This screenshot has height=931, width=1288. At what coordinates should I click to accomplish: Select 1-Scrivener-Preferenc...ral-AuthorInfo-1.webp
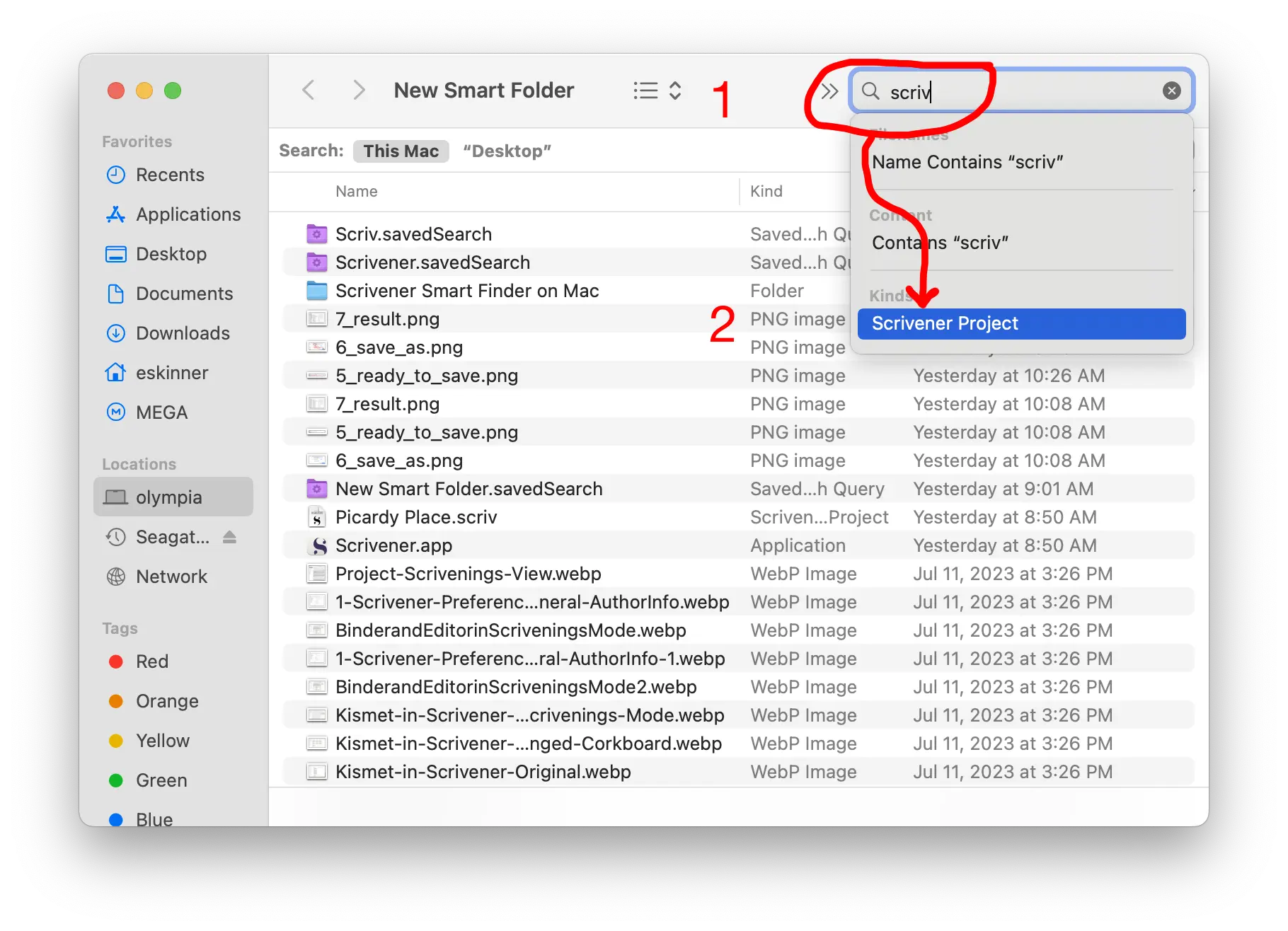pyautogui.click(x=530, y=659)
